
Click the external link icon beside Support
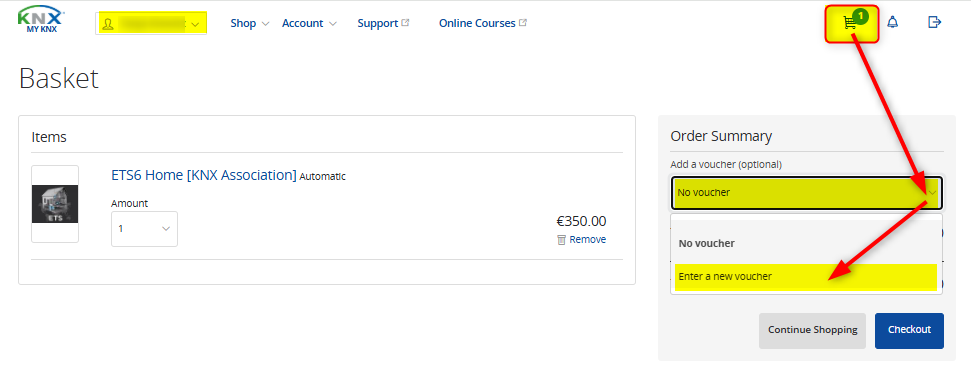[x=405, y=22]
